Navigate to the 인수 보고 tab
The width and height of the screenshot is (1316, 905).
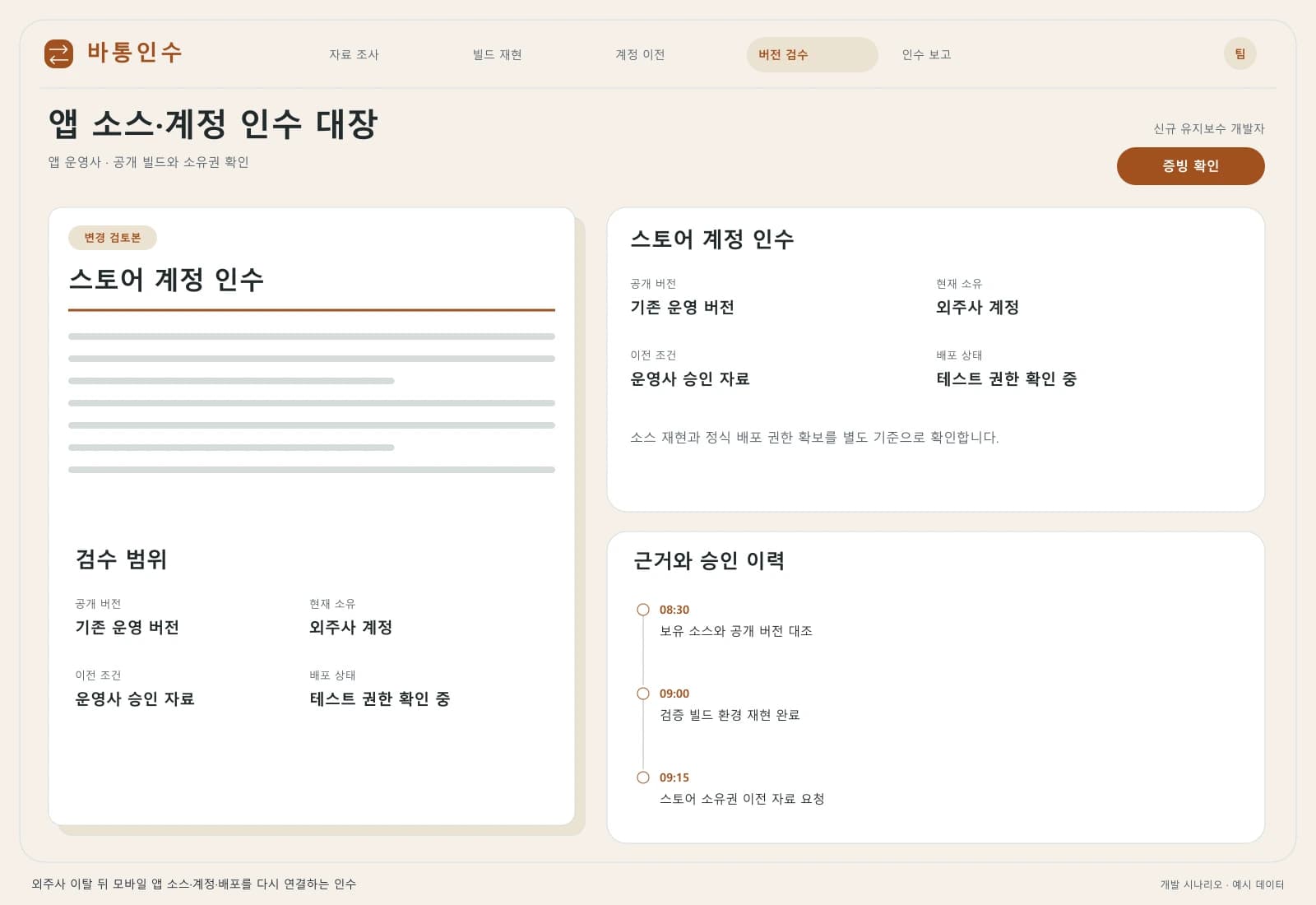[926, 54]
